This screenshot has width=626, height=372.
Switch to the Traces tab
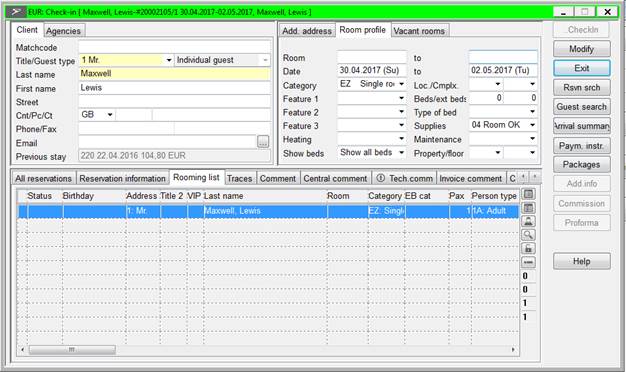[240, 178]
